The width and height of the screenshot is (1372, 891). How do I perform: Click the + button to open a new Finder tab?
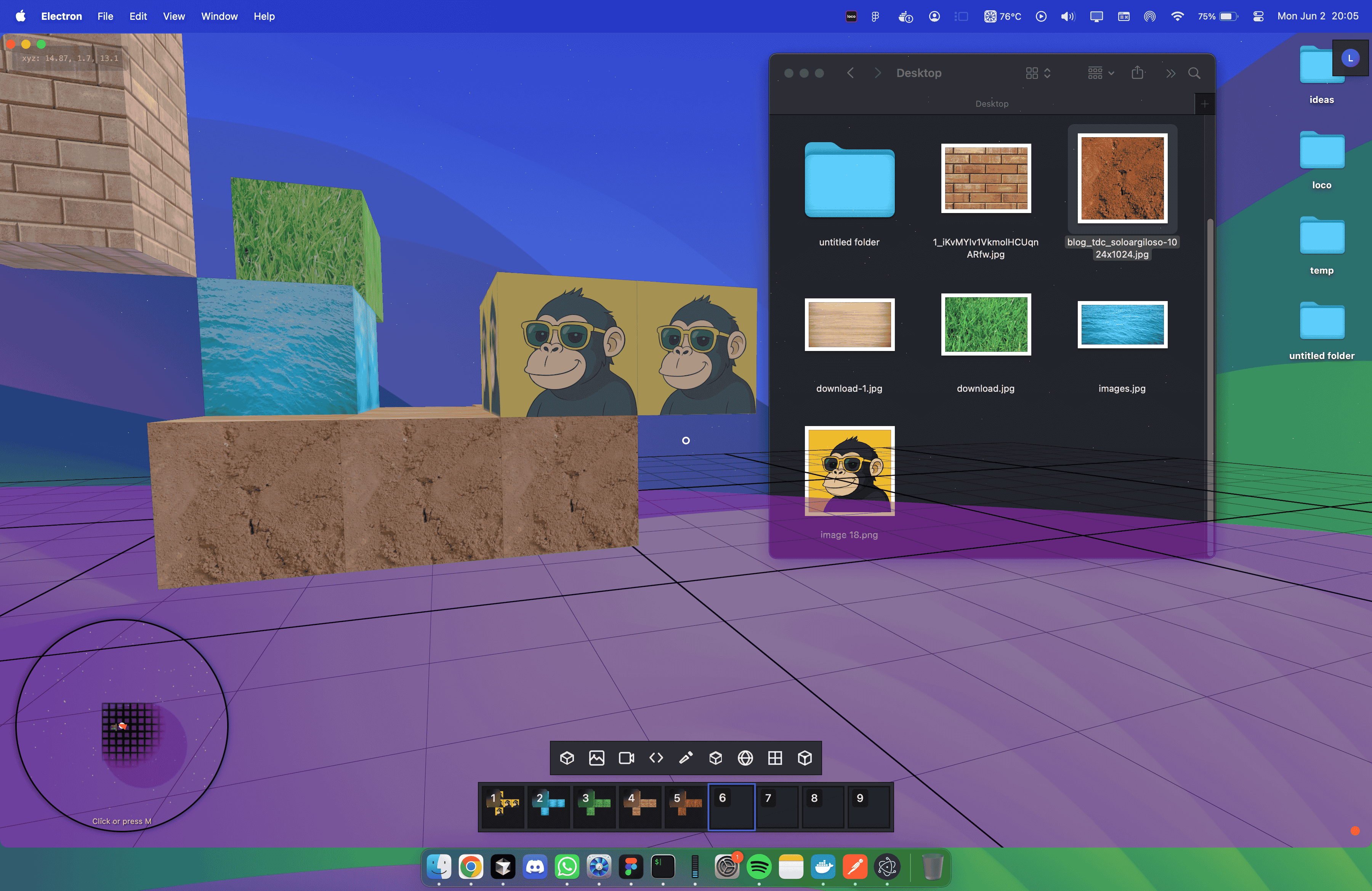point(1204,104)
